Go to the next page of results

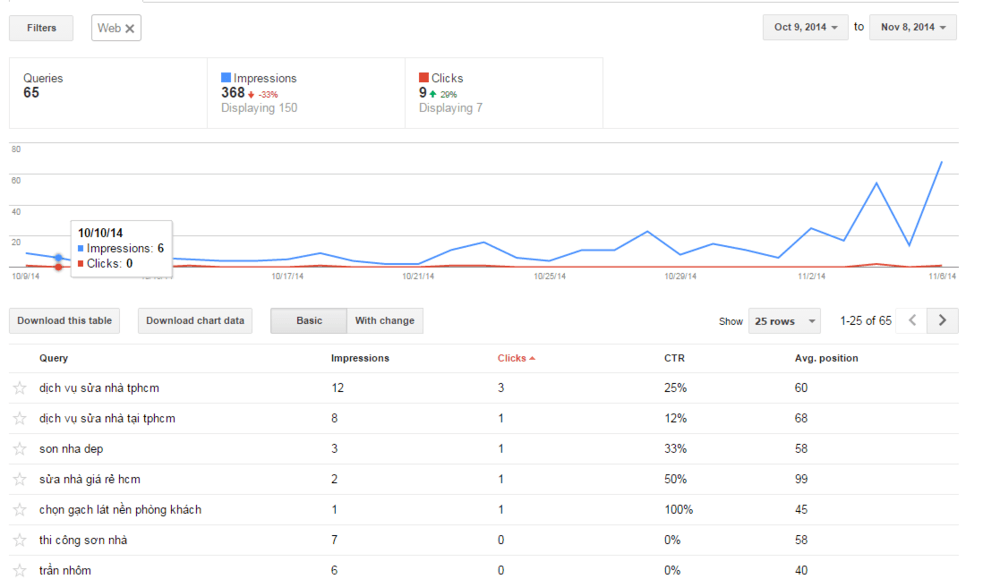click(942, 320)
